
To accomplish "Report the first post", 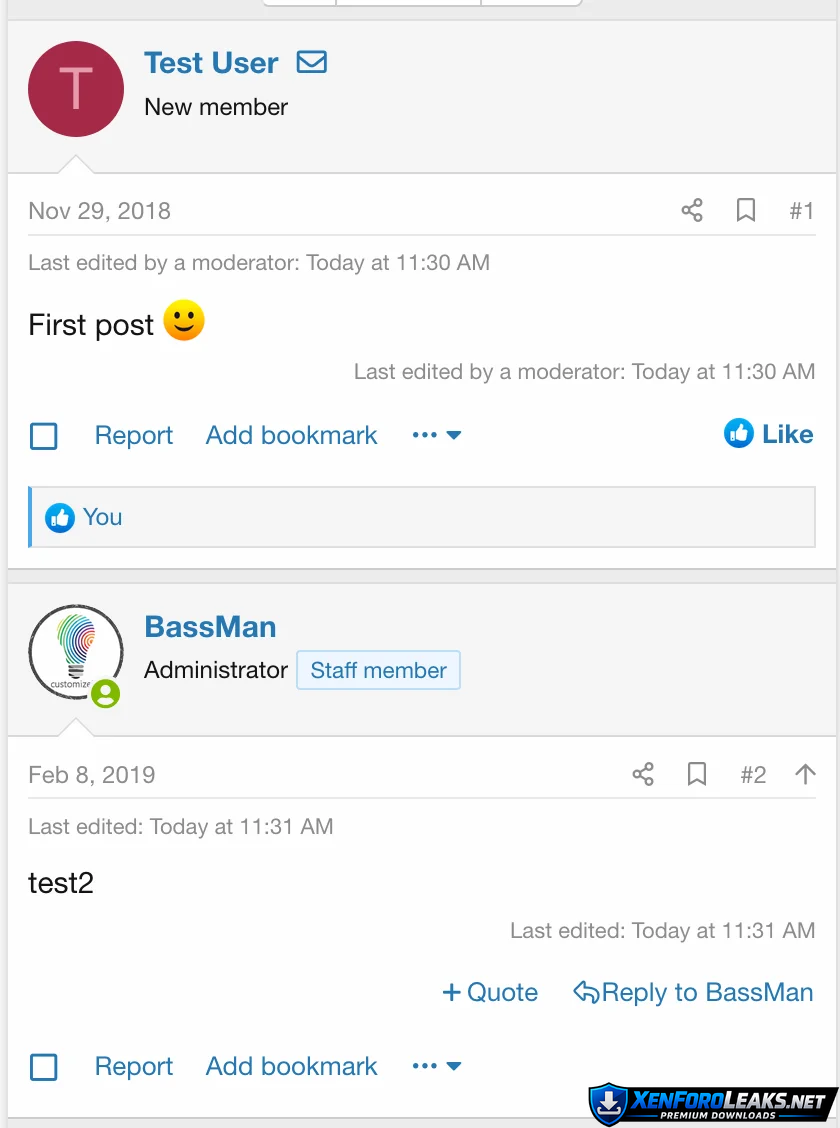I will tap(134, 435).
